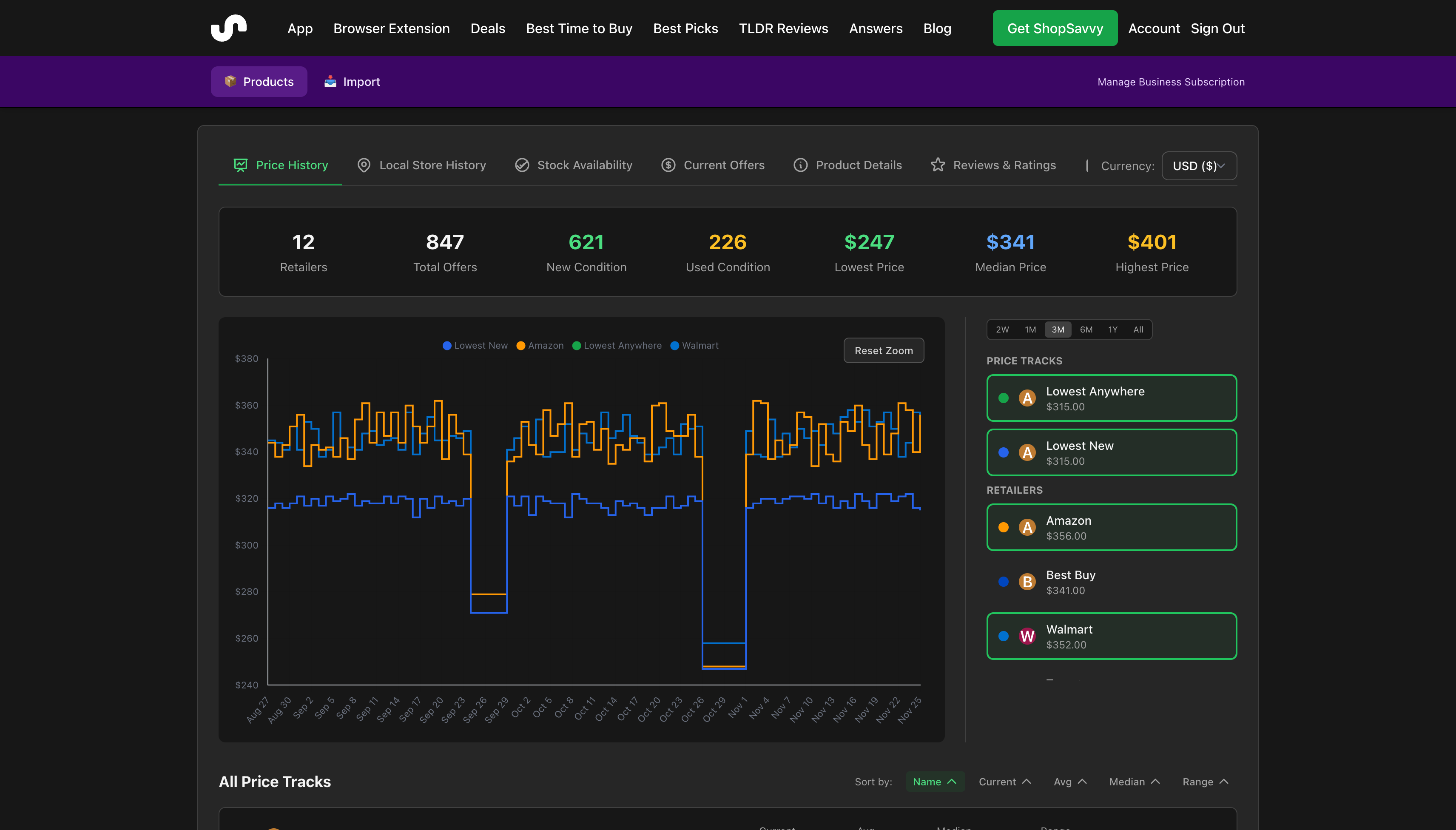The height and width of the screenshot is (830, 1456).
Task: Collapse the Current sort chevron
Action: click(x=1027, y=782)
